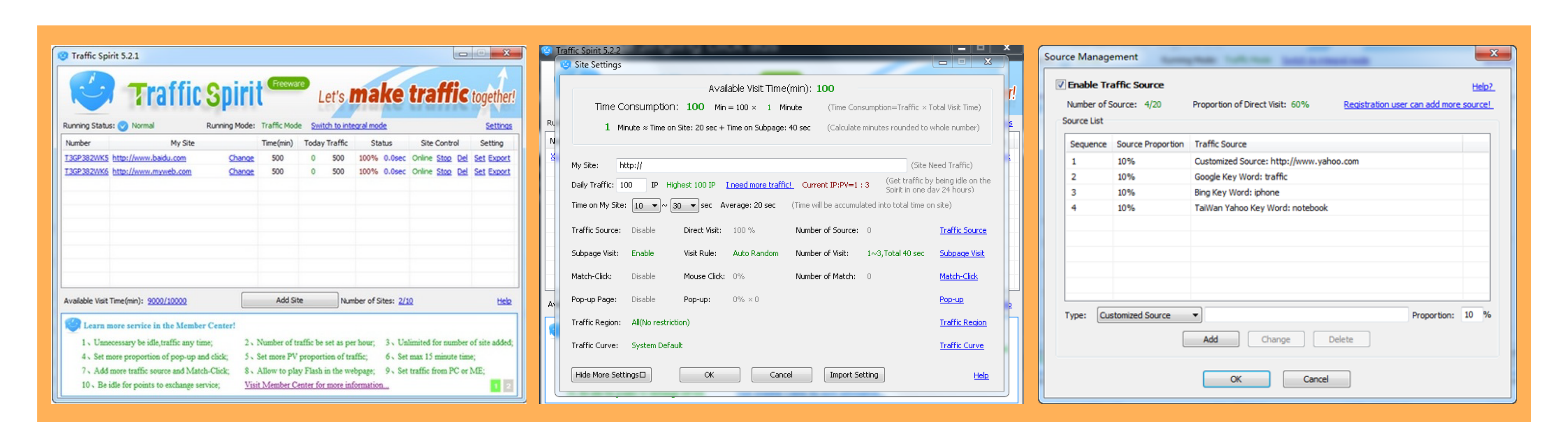Click Cancel in Site Settings dialog
The width and height of the screenshot is (1568, 422).
pyautogui.click(x=782, y=375)
